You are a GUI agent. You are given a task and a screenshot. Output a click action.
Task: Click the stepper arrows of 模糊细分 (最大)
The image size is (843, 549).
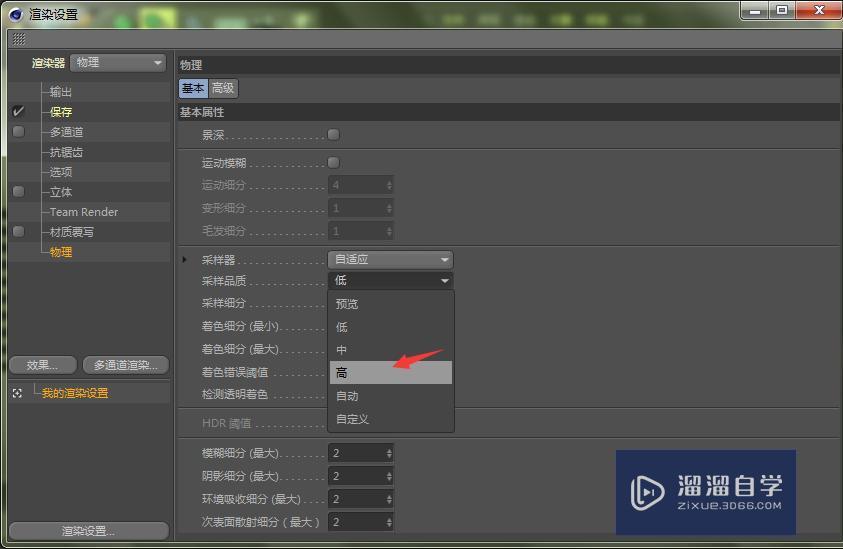pos(389,453)
